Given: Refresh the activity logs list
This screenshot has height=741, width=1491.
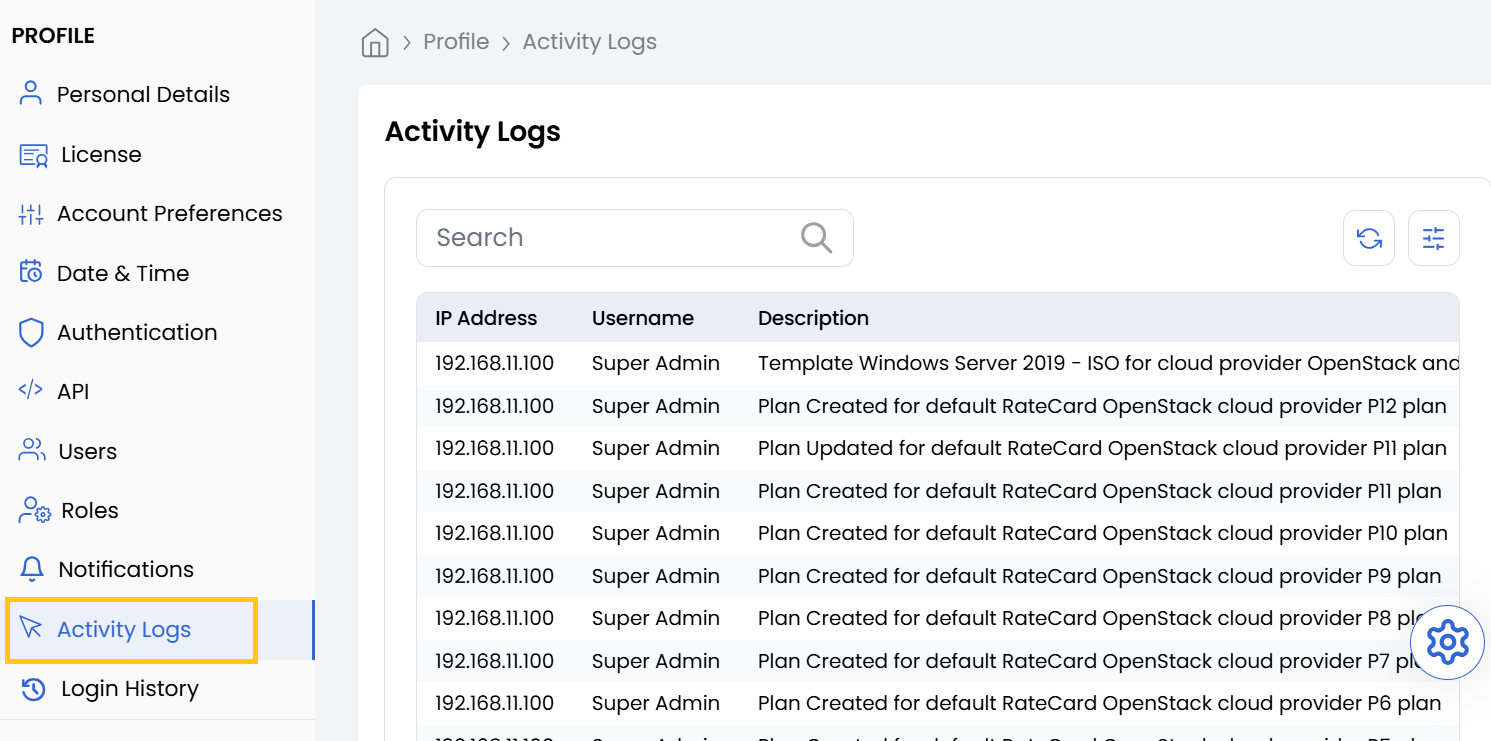Looking at the screenshot, I should 1368,238.
